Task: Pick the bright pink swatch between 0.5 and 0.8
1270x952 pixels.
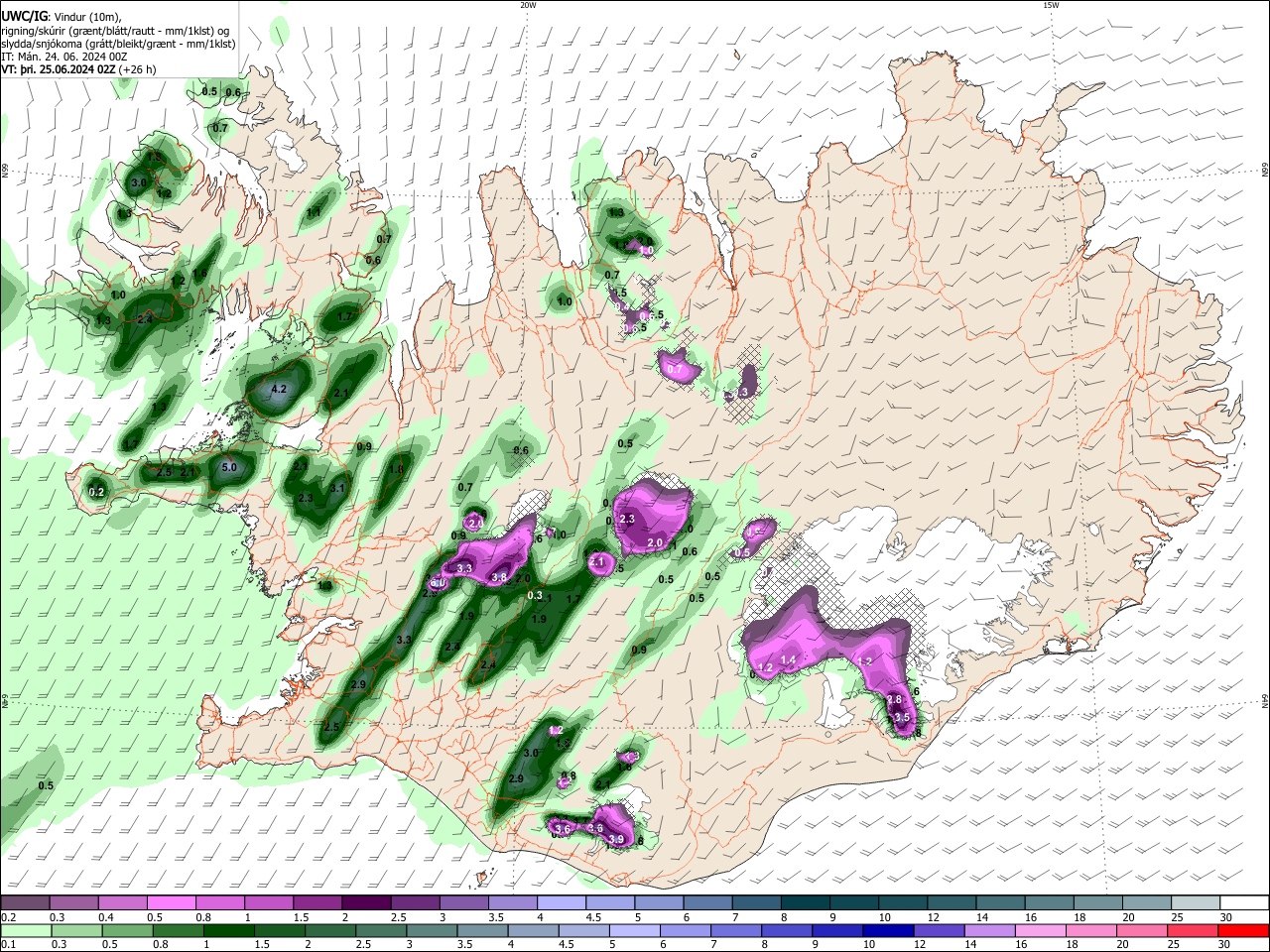Action: tap(171, 902)
